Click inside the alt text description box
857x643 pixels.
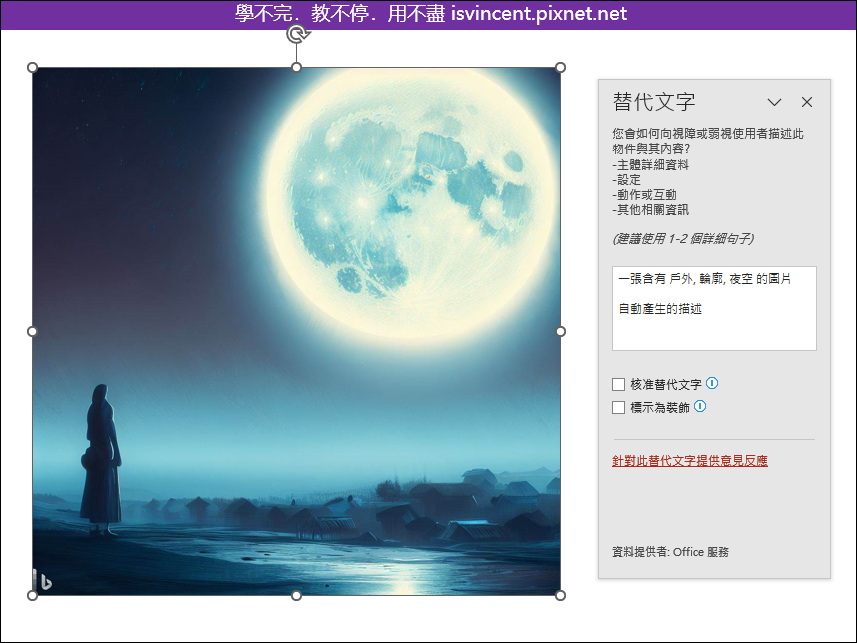[714, 308]
